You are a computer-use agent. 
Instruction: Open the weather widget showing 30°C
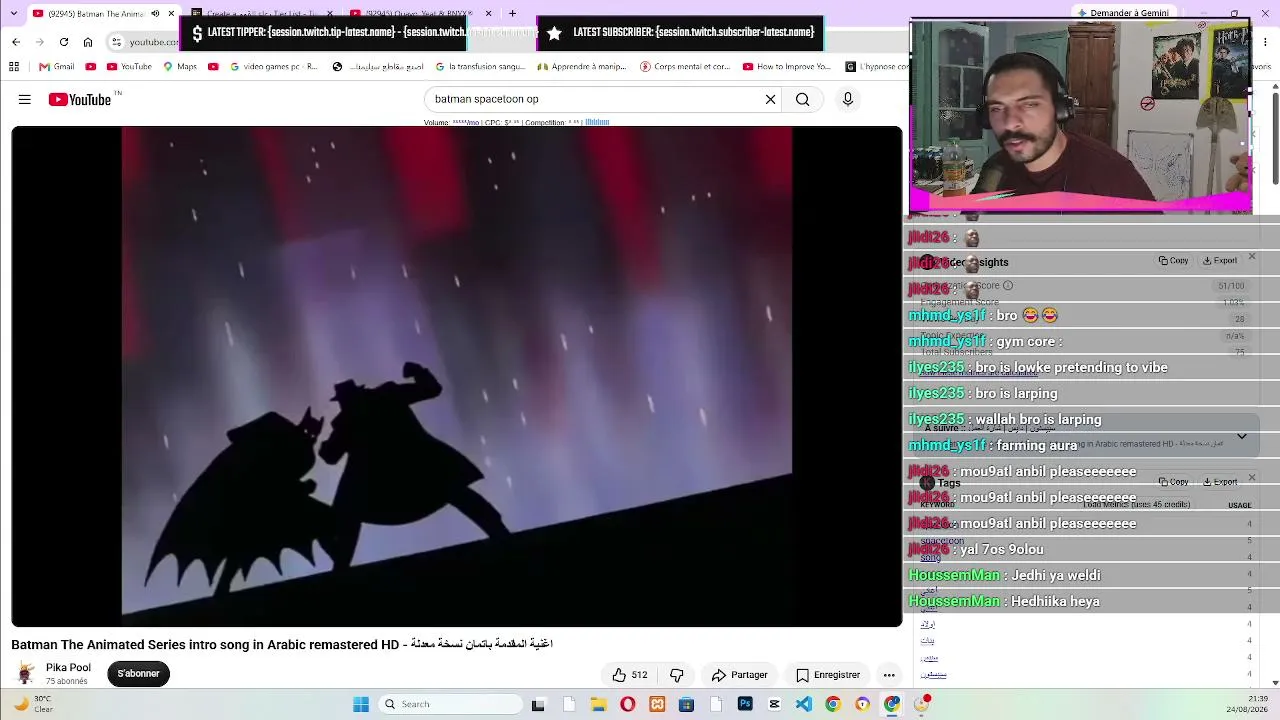32,704
